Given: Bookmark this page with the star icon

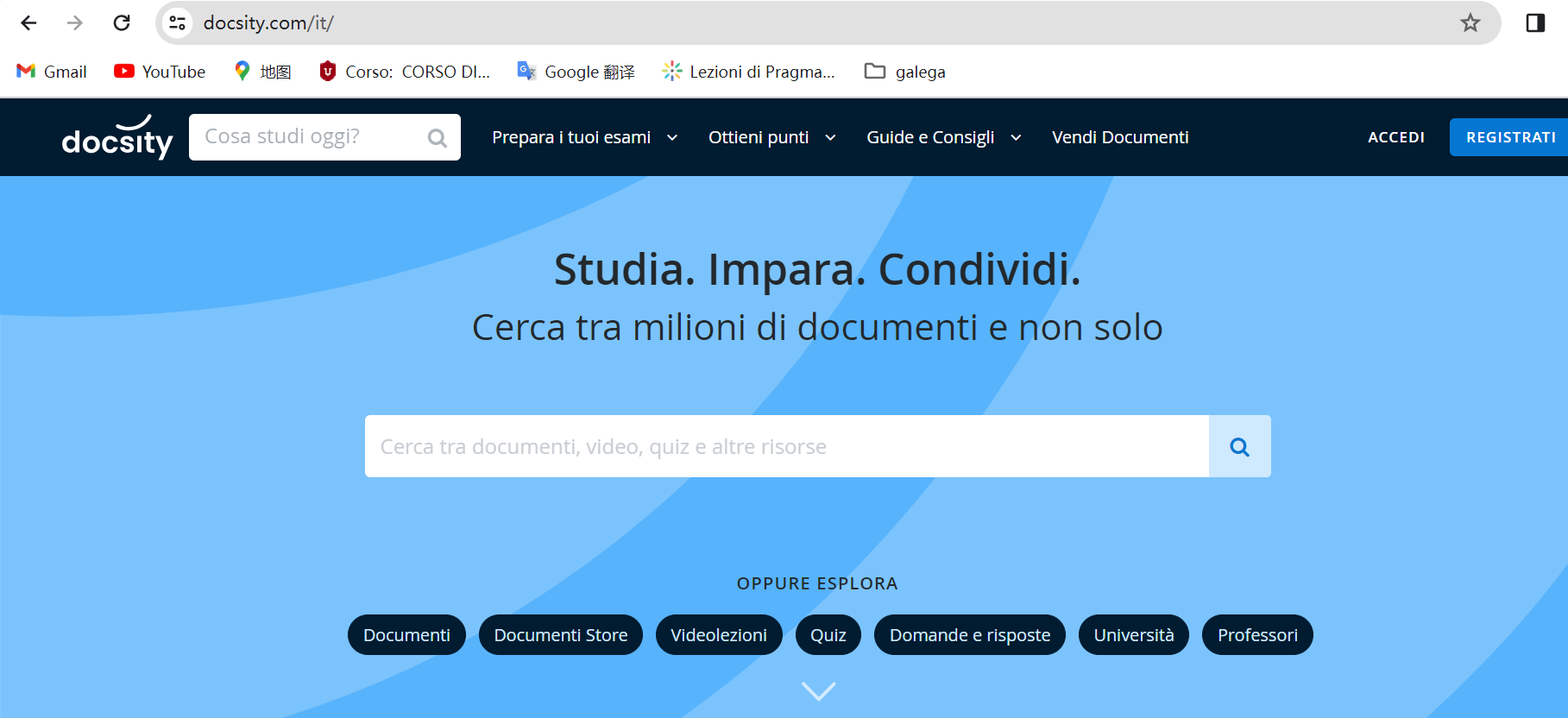Looking at the screenshot, I should (x=1470, y=23).
